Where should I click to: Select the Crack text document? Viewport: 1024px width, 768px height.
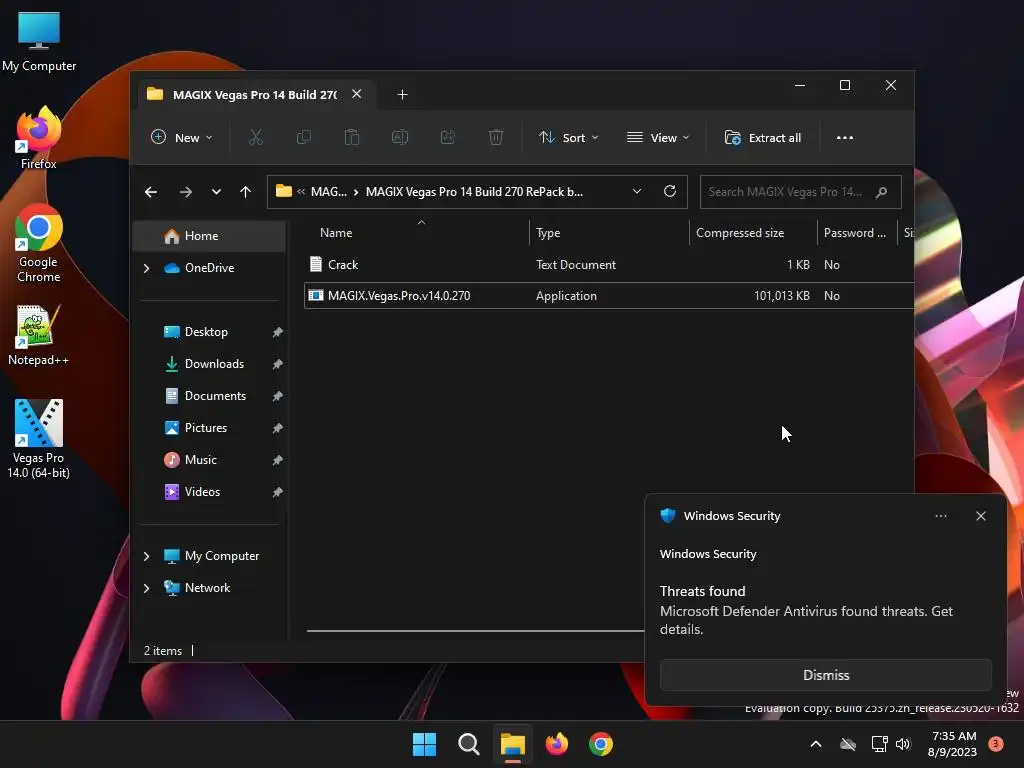click(x=609, y=264)
